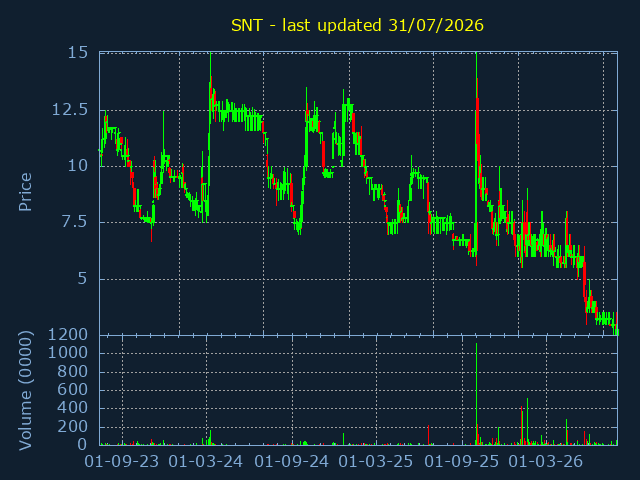The width and height of the screenshot is (640, 480).
Task: Click the 5 price axis label
Action: click(82, 279)
